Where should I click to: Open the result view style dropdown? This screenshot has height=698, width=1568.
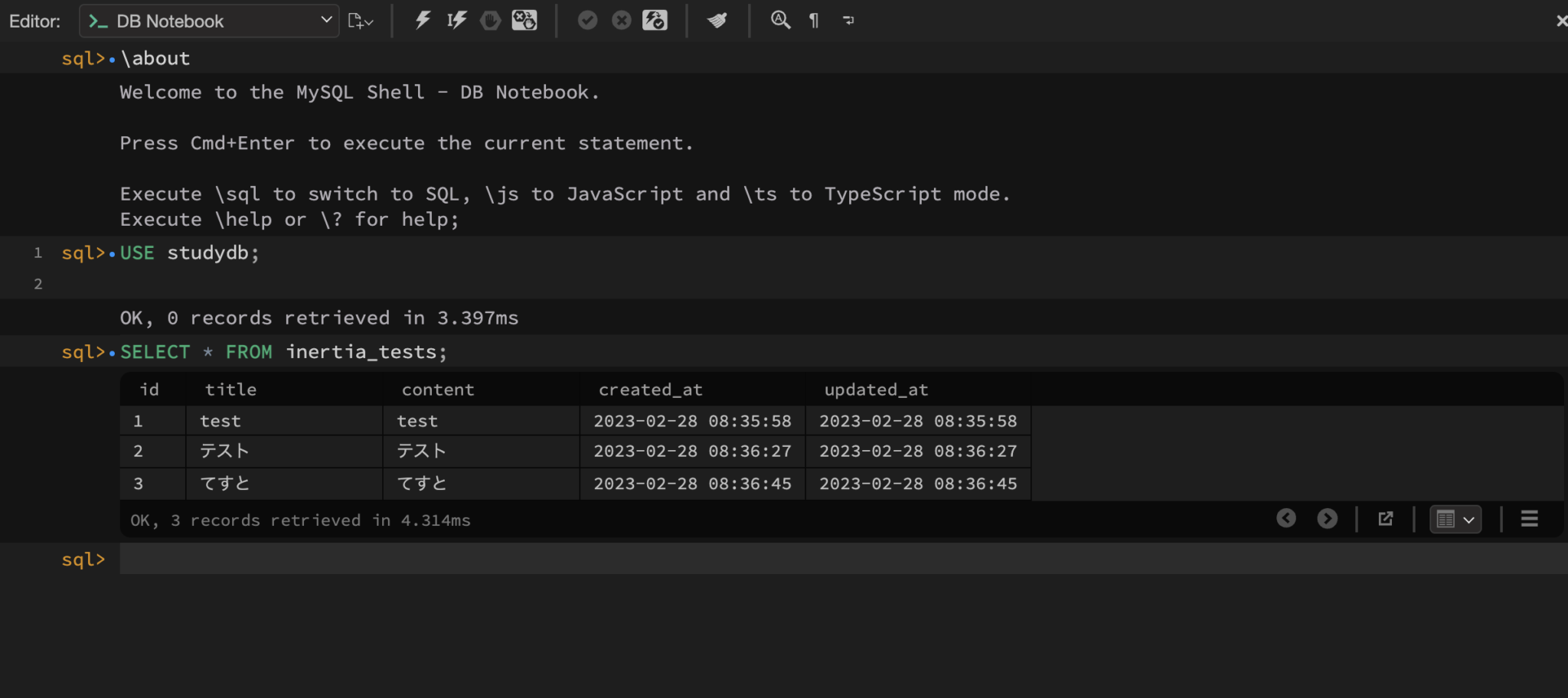click(1467, 519)
